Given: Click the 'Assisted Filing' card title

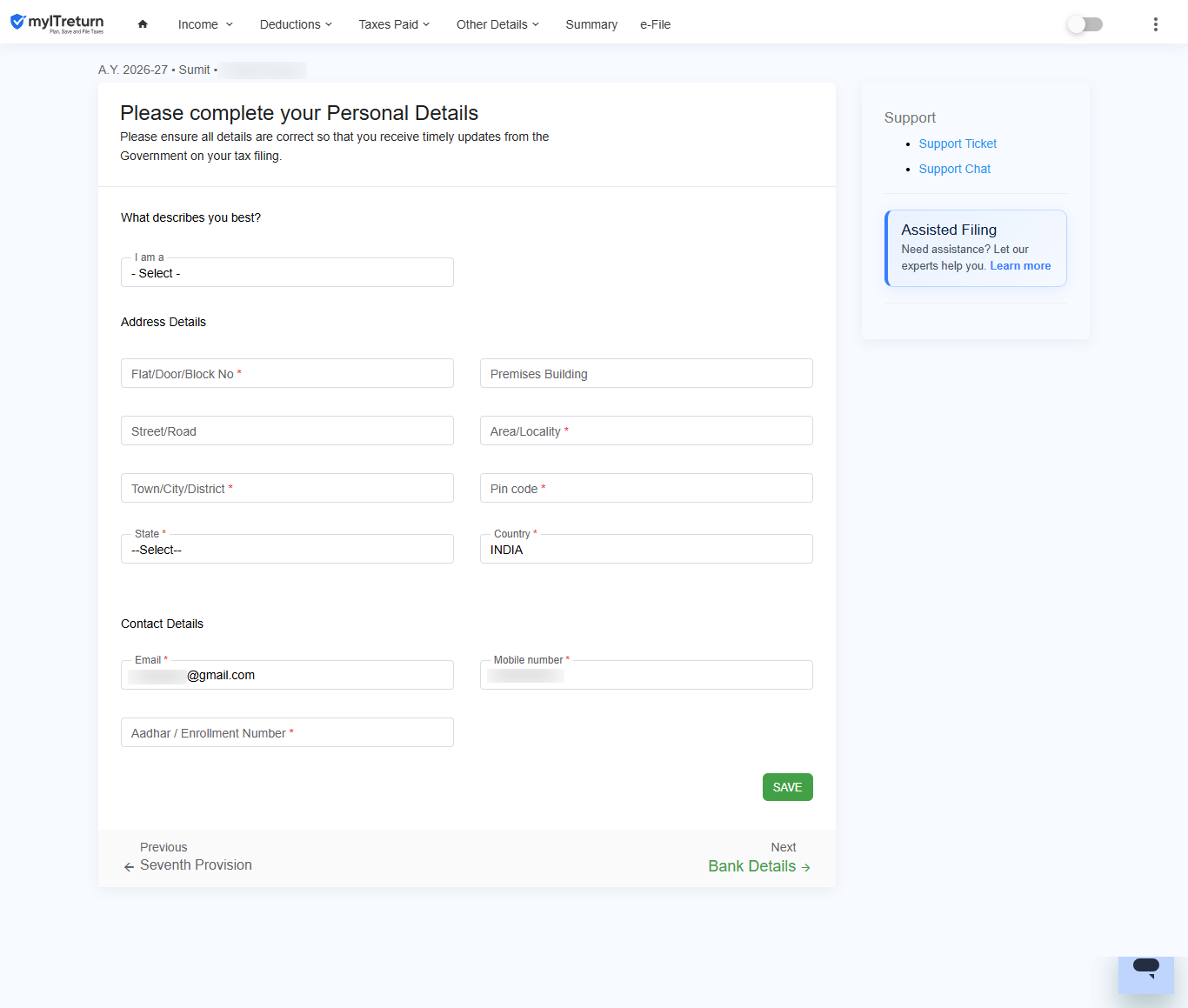Looking at the screenshot, I should tap(949, 230).
